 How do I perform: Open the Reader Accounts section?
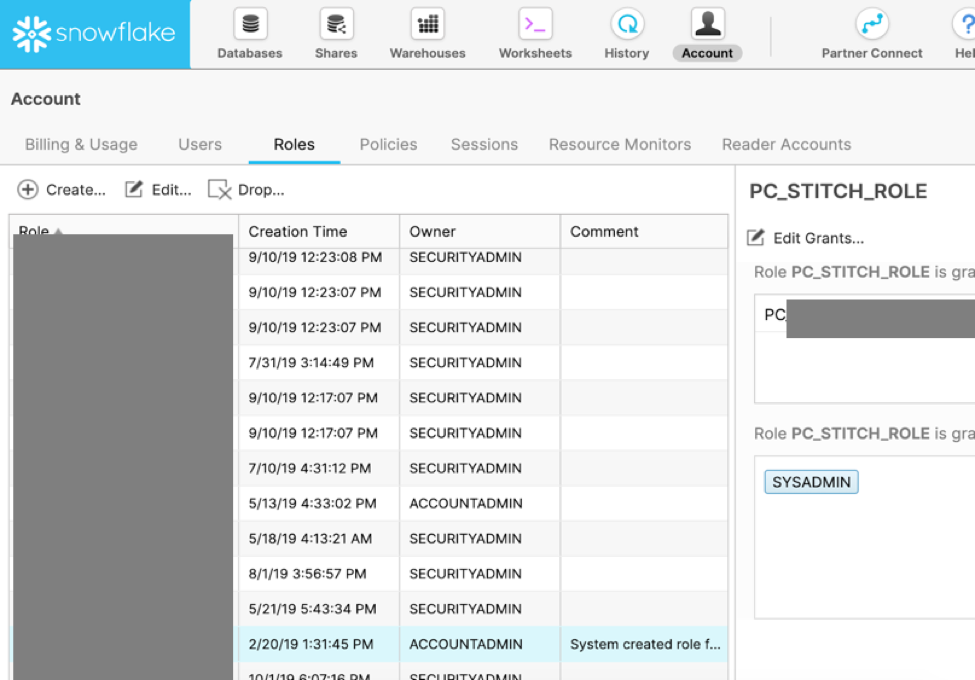click(786, 144)
